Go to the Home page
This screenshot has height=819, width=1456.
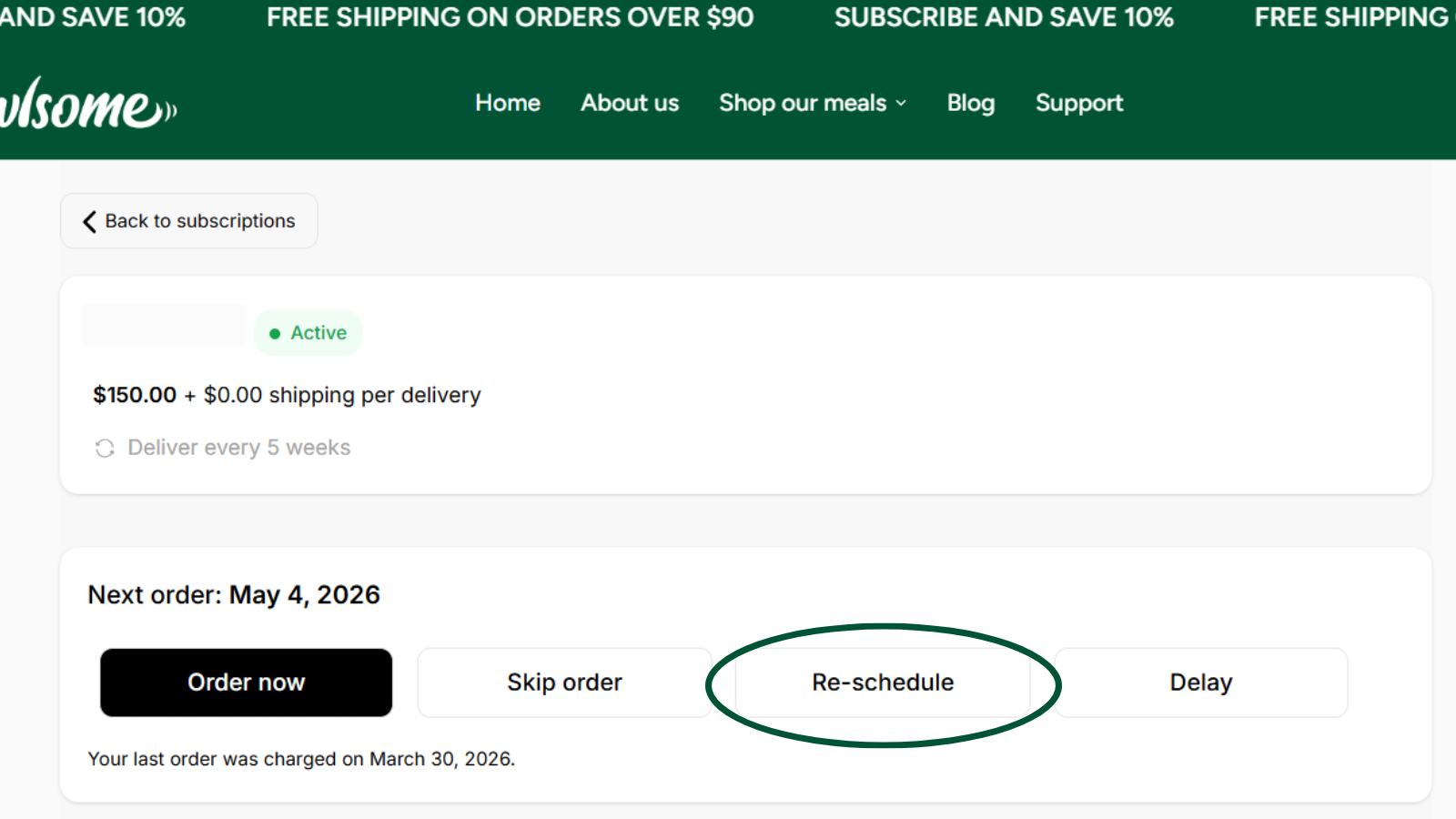tap(508, 103)
